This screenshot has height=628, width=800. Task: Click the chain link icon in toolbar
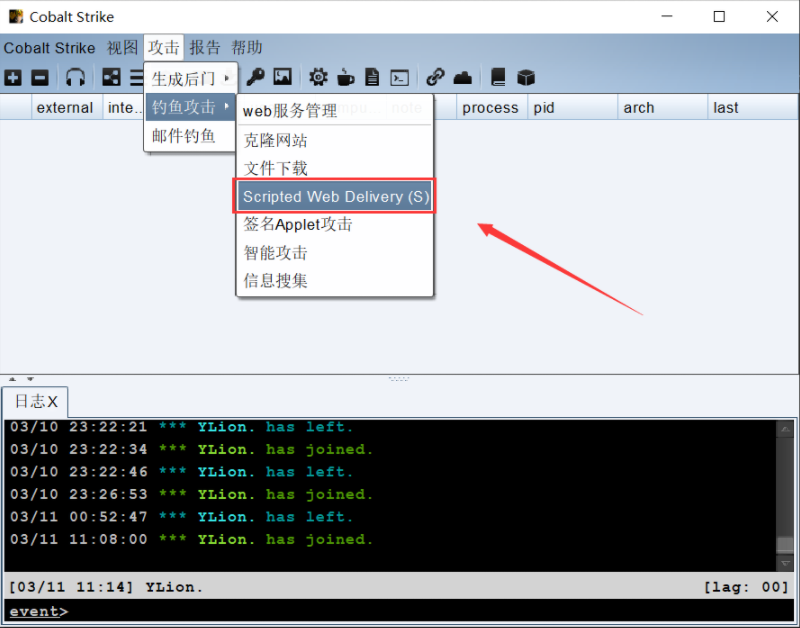pos(435,78)
